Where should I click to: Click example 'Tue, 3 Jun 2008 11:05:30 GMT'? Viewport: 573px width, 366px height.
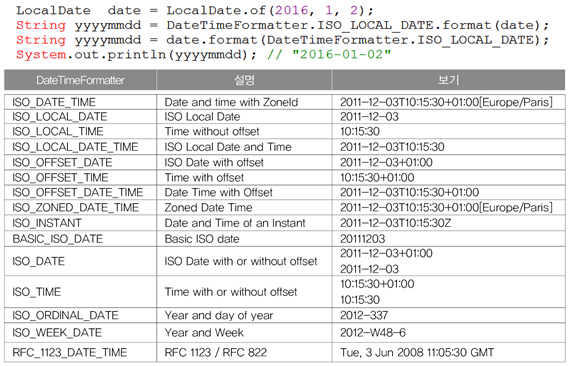point(417,352)
